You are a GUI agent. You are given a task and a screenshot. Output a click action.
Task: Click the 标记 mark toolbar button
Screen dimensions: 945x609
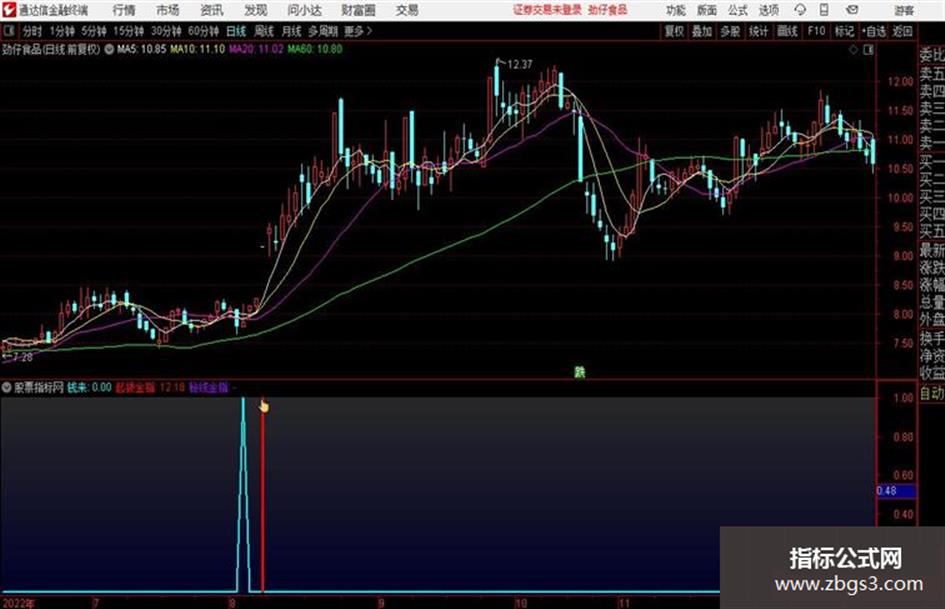coord(844,31)
